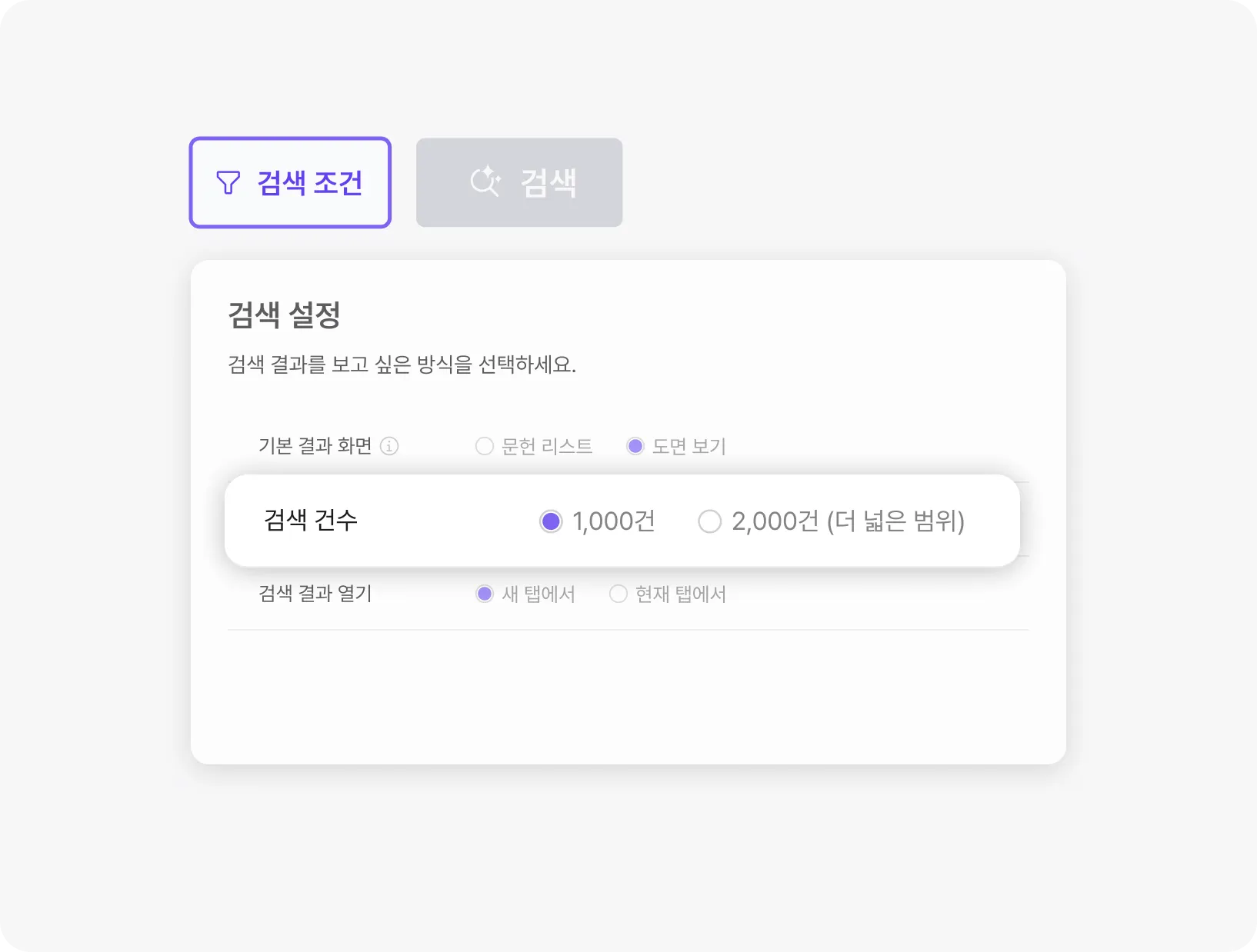Choose 새 탭에서 radio option
The image size is (1257, 952).
[484, 594]
